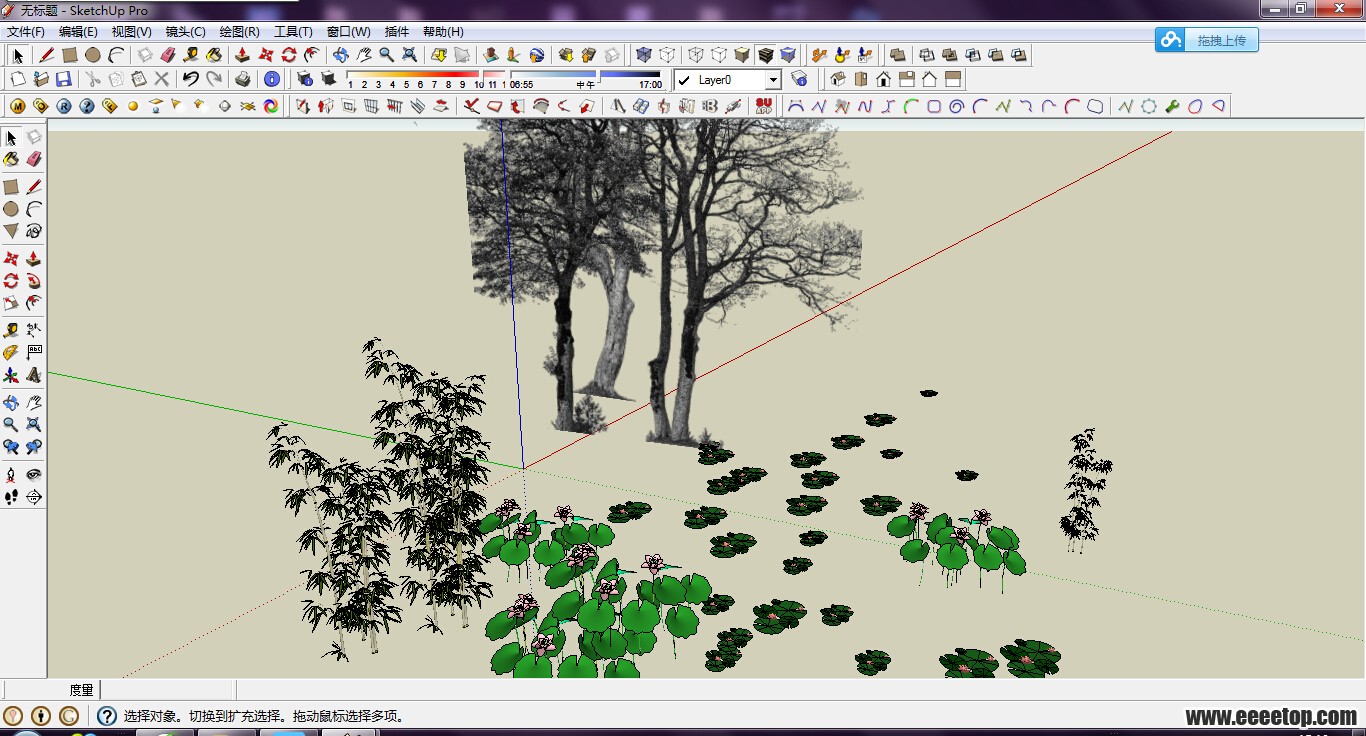This screenshot has height=736, width=1366.
Task: Open Model Info blue icon
Action: point(271,78)
